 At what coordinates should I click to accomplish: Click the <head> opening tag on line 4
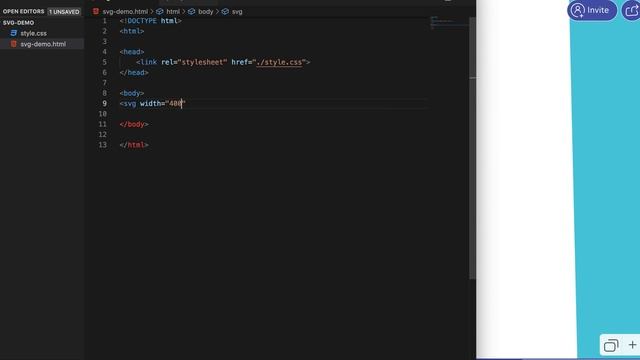(132, 52)
